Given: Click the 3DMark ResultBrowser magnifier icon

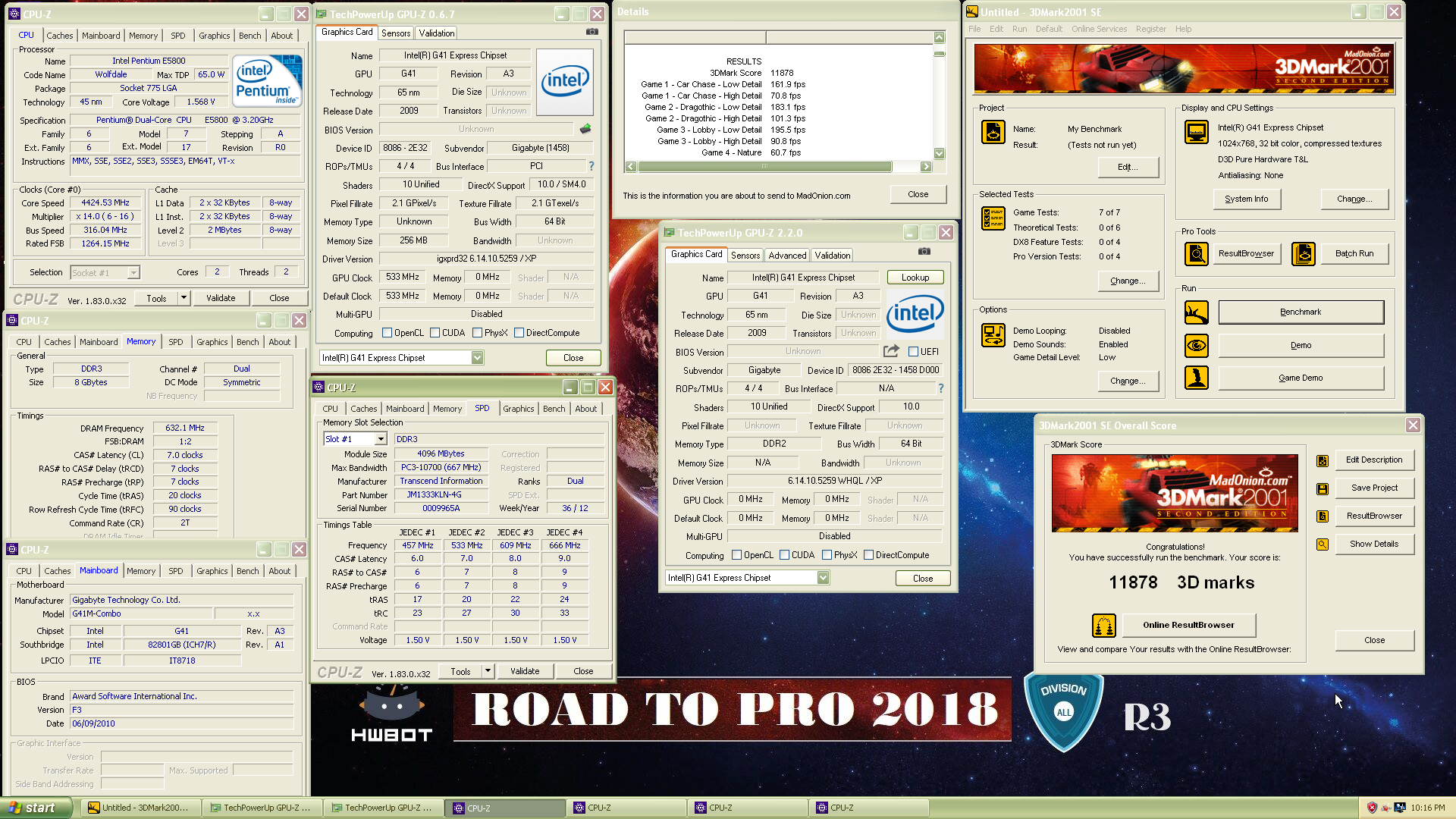Looking at the screenshot, I should pyautogui.click(x=1196, y=253).
